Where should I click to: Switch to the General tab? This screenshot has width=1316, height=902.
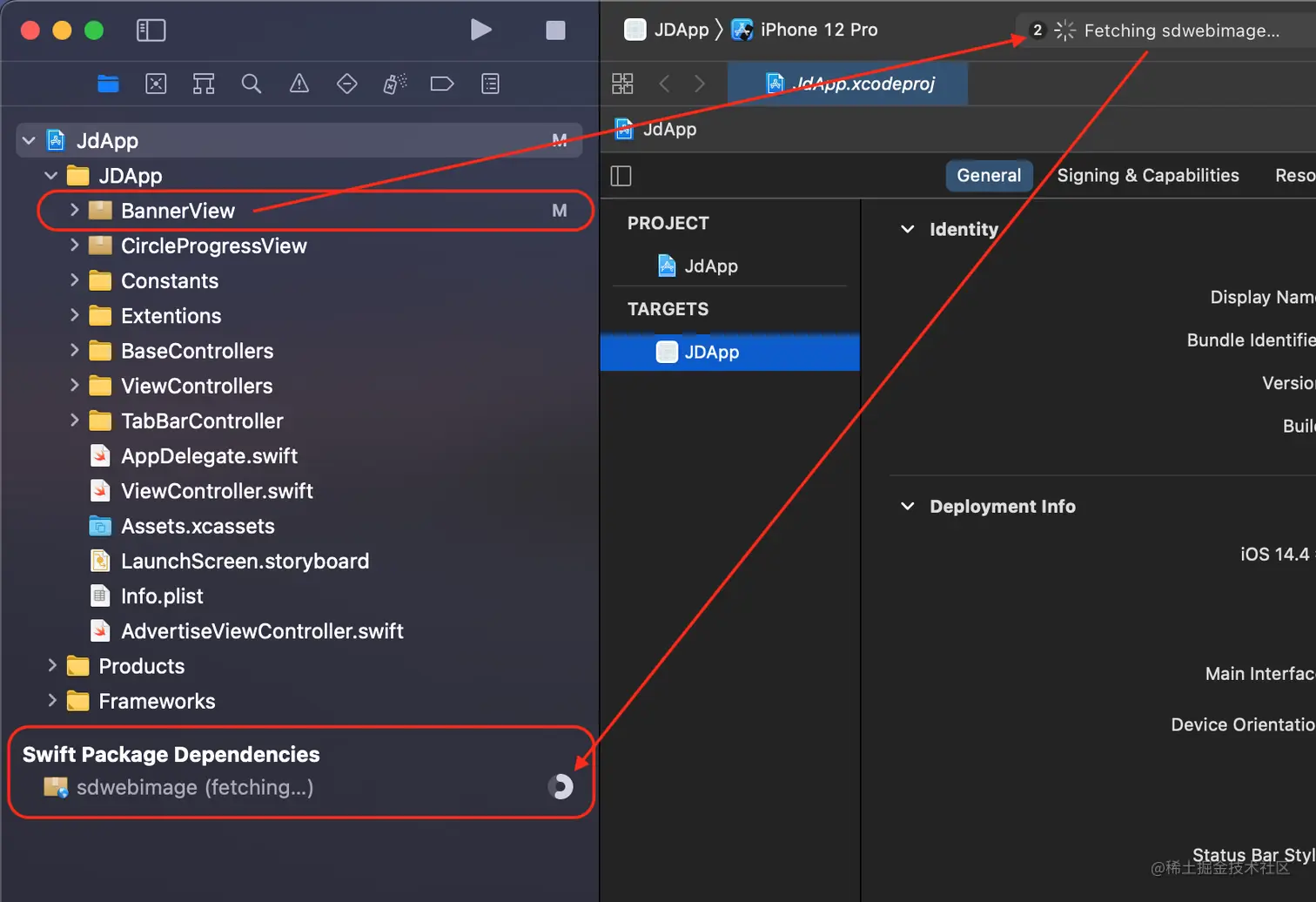989,175
